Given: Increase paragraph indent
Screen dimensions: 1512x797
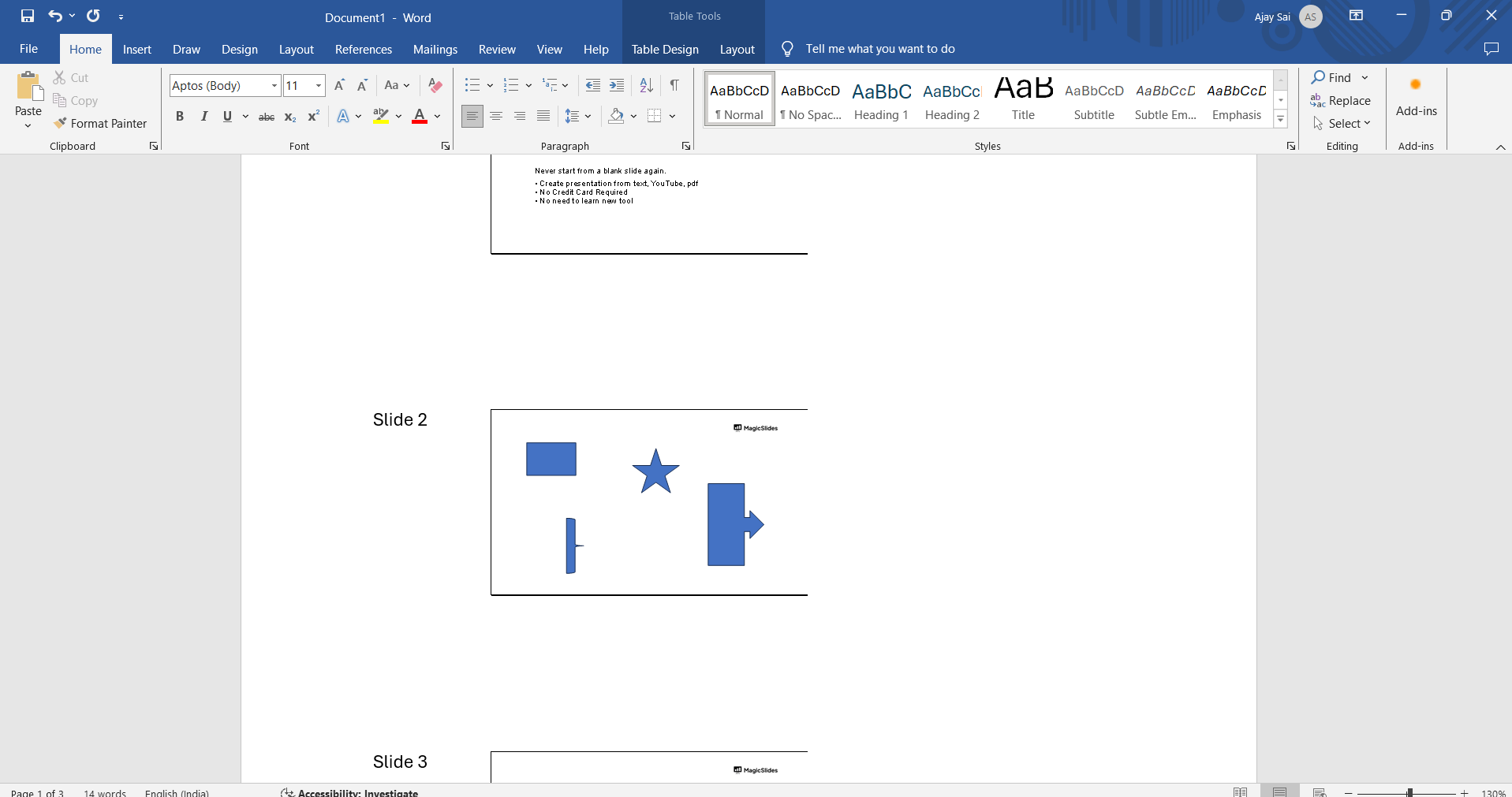Looking at the screenshot, I should pyautogui.click(x=617, y=85).
